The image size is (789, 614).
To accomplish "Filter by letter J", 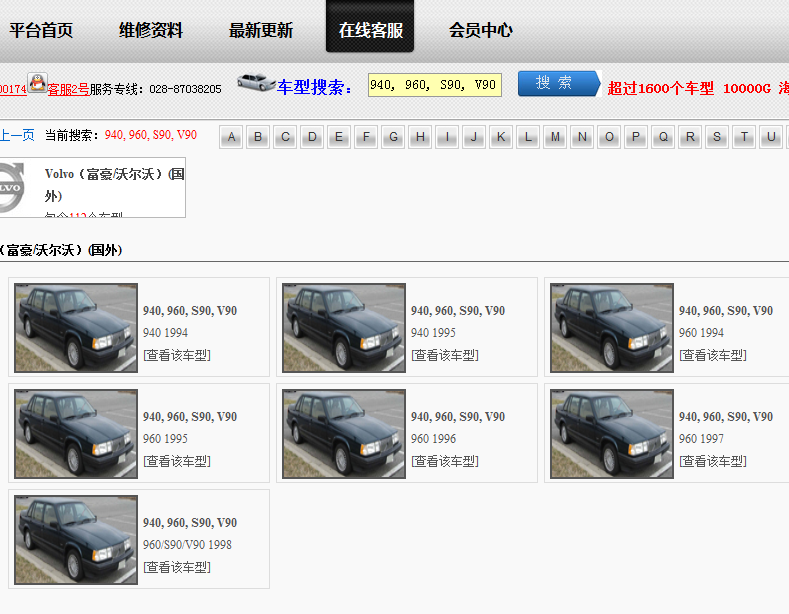I will (474, 137).
